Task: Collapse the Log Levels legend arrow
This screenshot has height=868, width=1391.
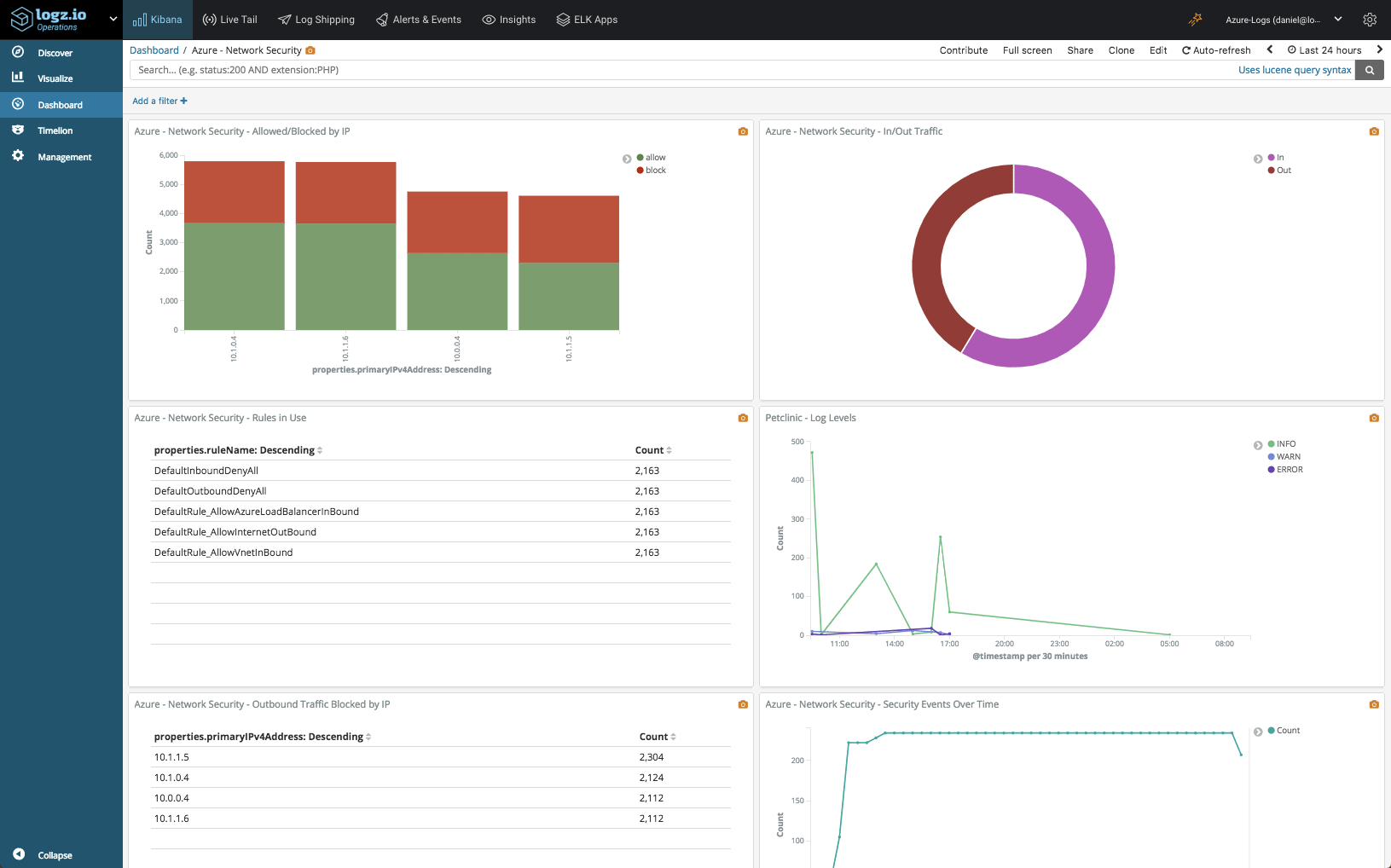Action: click(1258, 445)
